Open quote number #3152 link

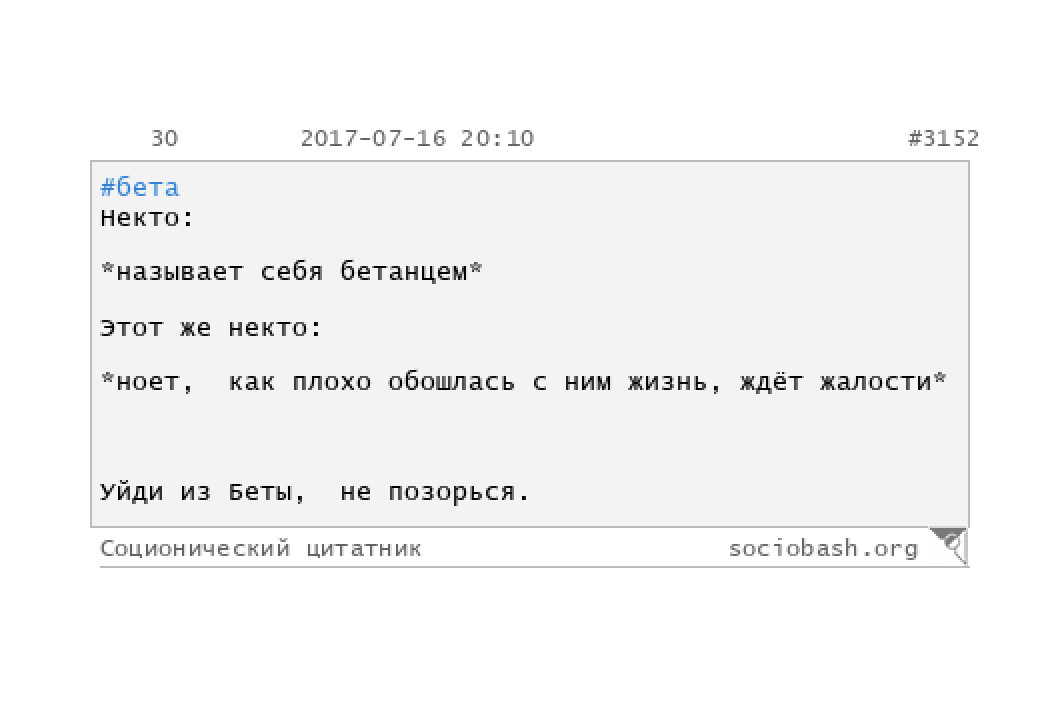click(943, 138)
